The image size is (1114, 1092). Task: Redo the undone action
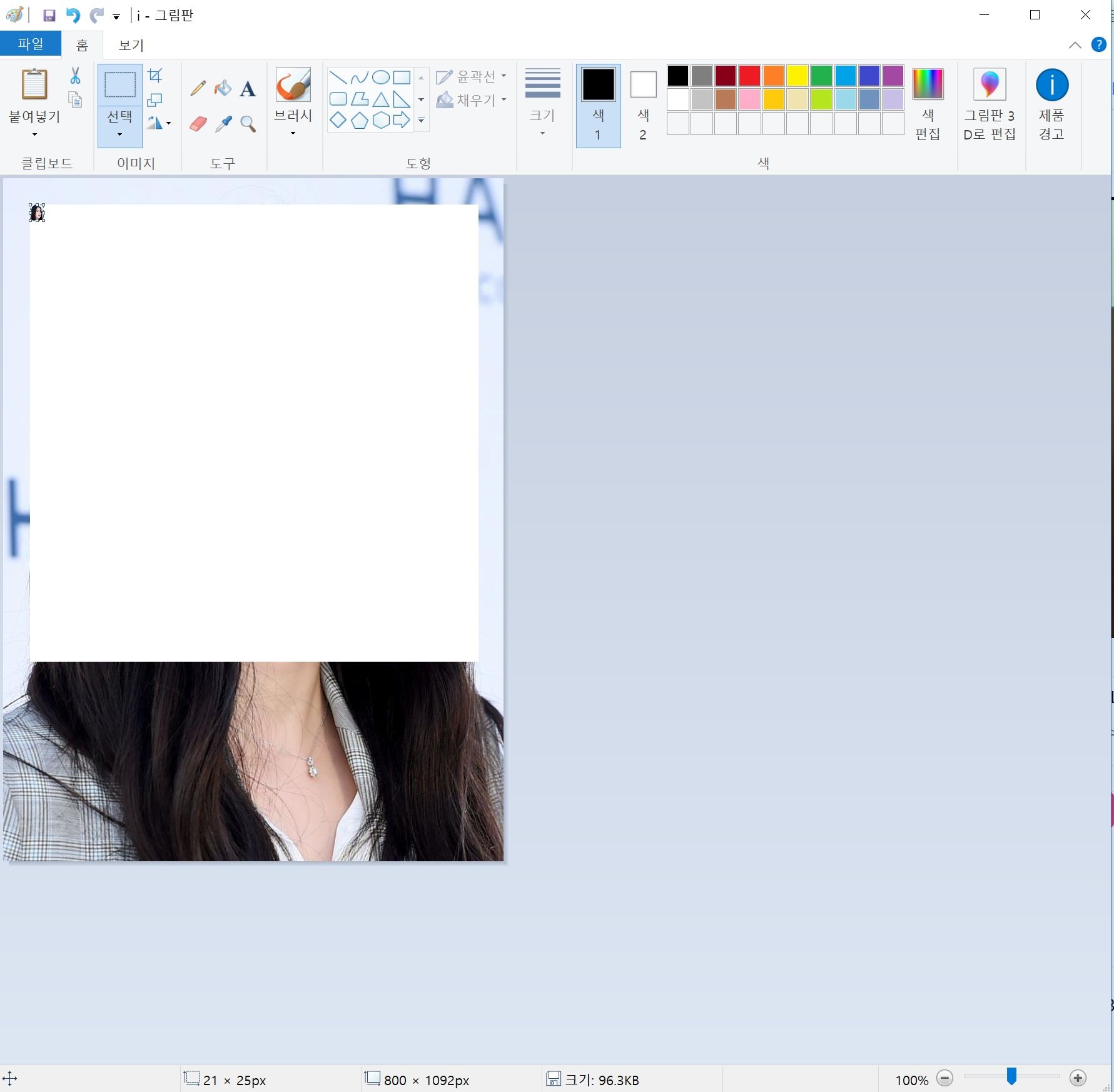point(96,15)
